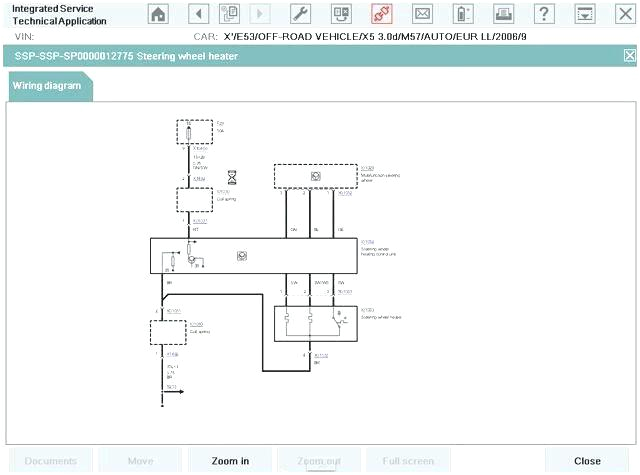Click the printer icon
This screenshot has height=475, width=640.
click(x=502, y=14)
